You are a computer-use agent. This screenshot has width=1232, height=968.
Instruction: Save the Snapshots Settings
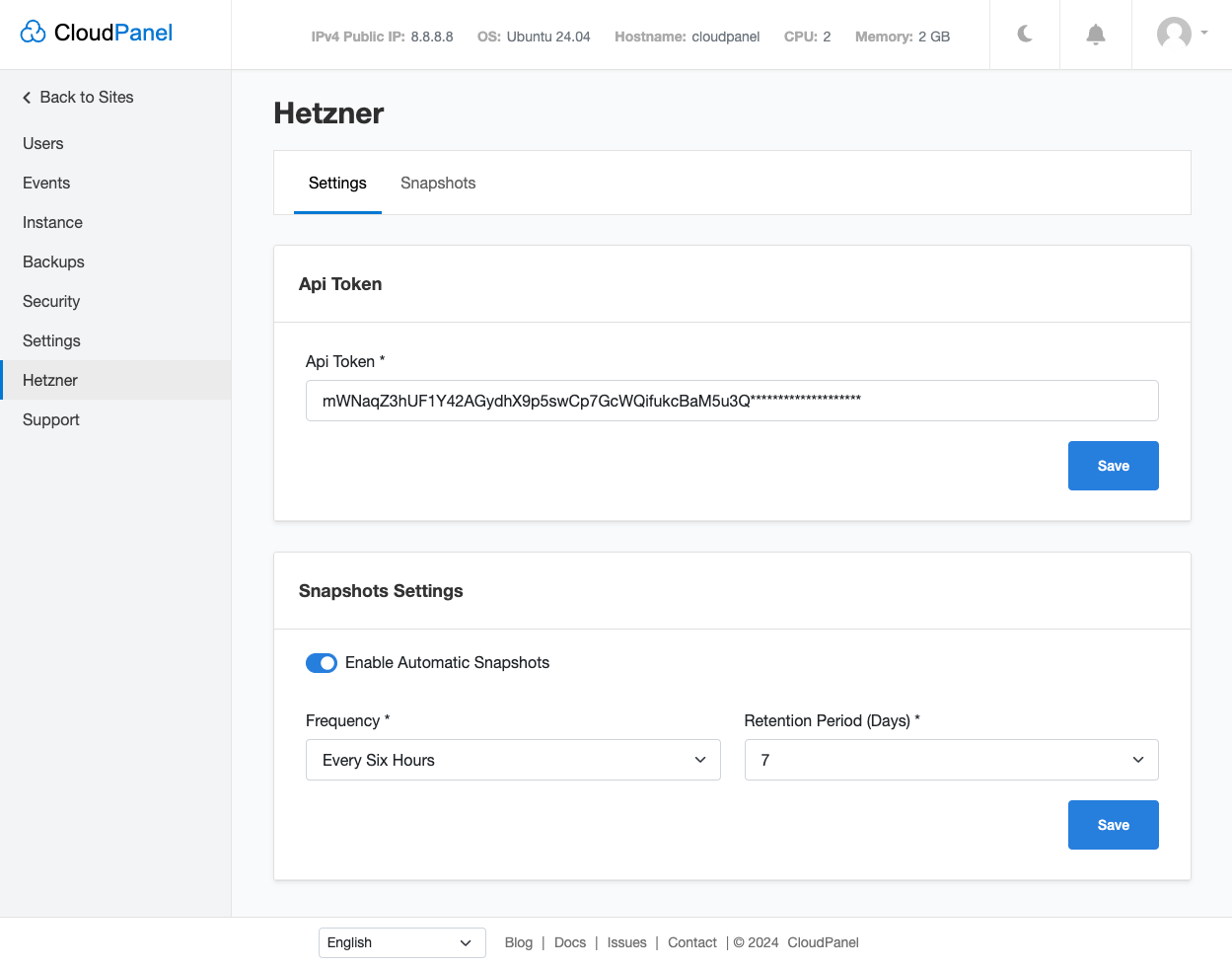tap(1113, 824)
